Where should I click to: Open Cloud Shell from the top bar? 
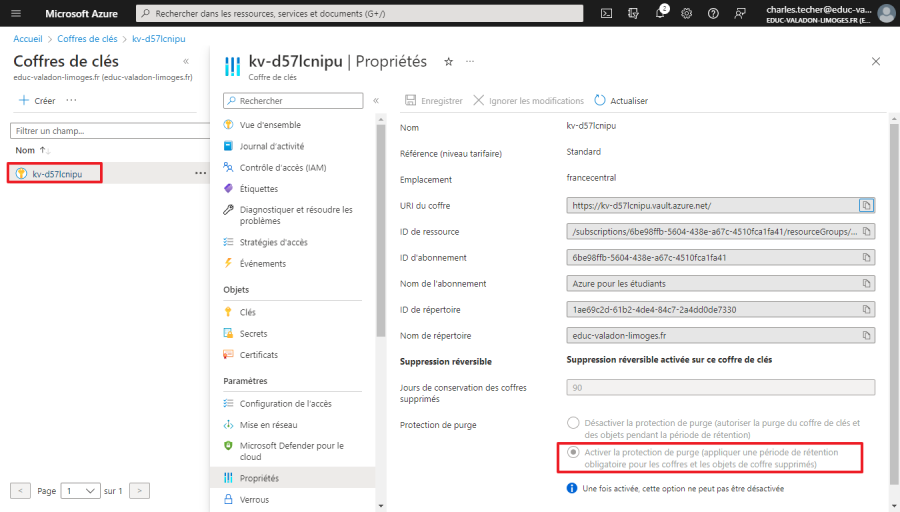point(606,13)
